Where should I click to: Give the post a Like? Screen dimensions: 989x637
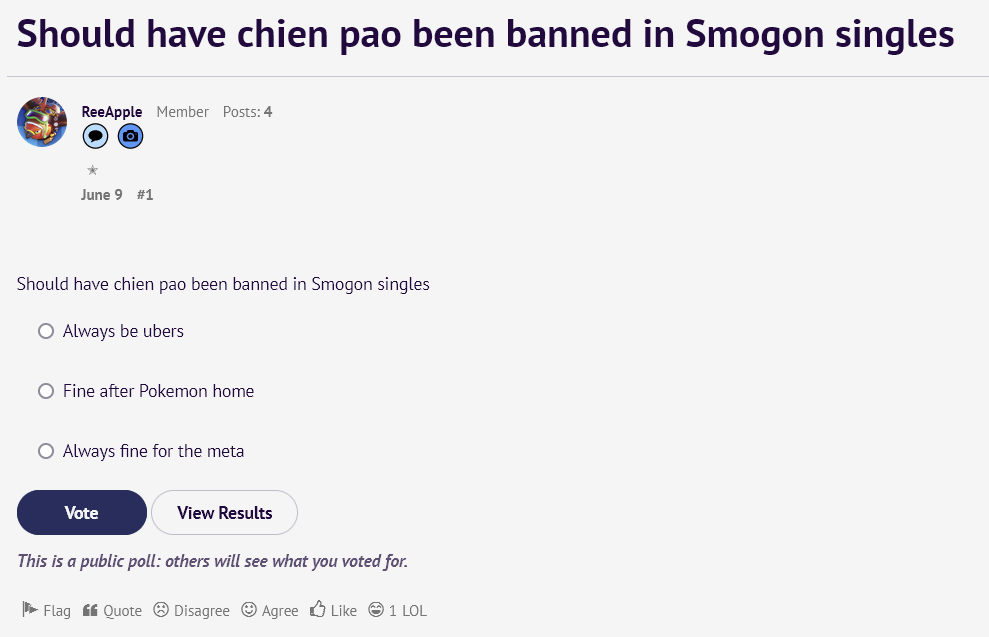coord(333,610)
